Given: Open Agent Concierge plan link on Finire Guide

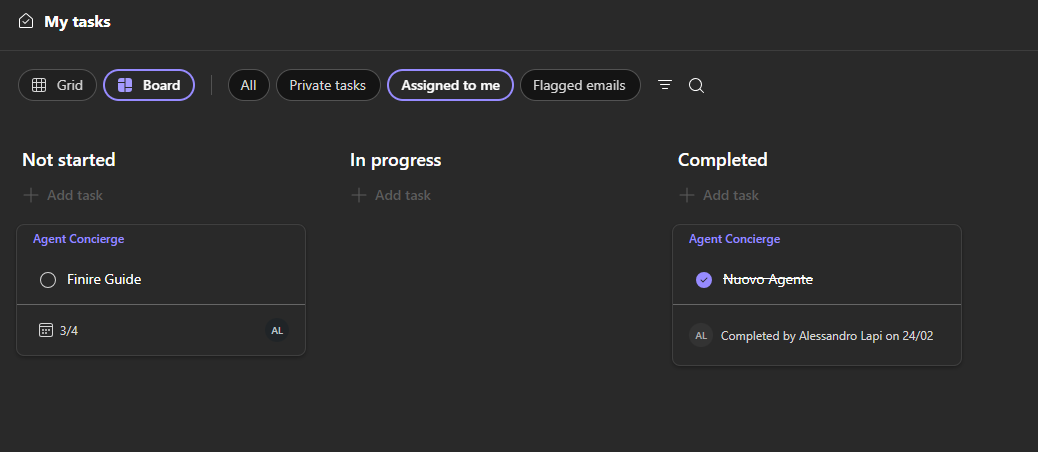Looking at the screenshot, I should pyautogui.click(x=78, y=239).
